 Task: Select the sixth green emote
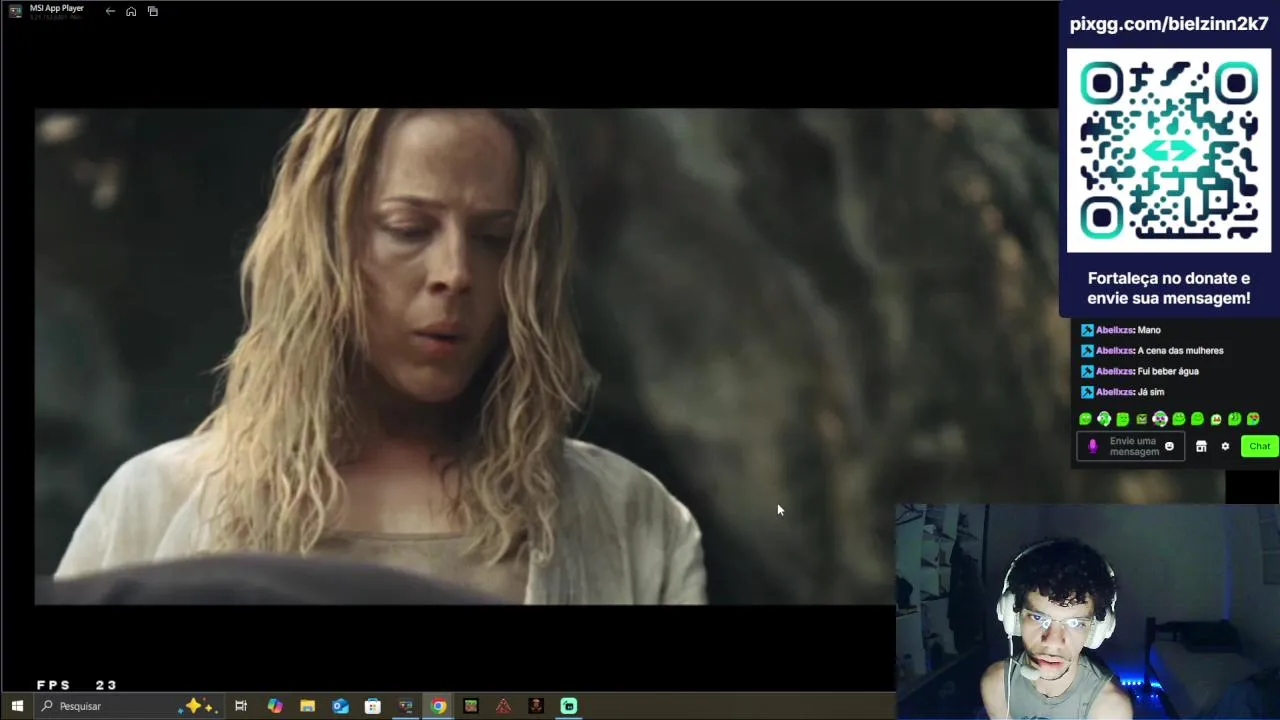tap(1179, 419)
